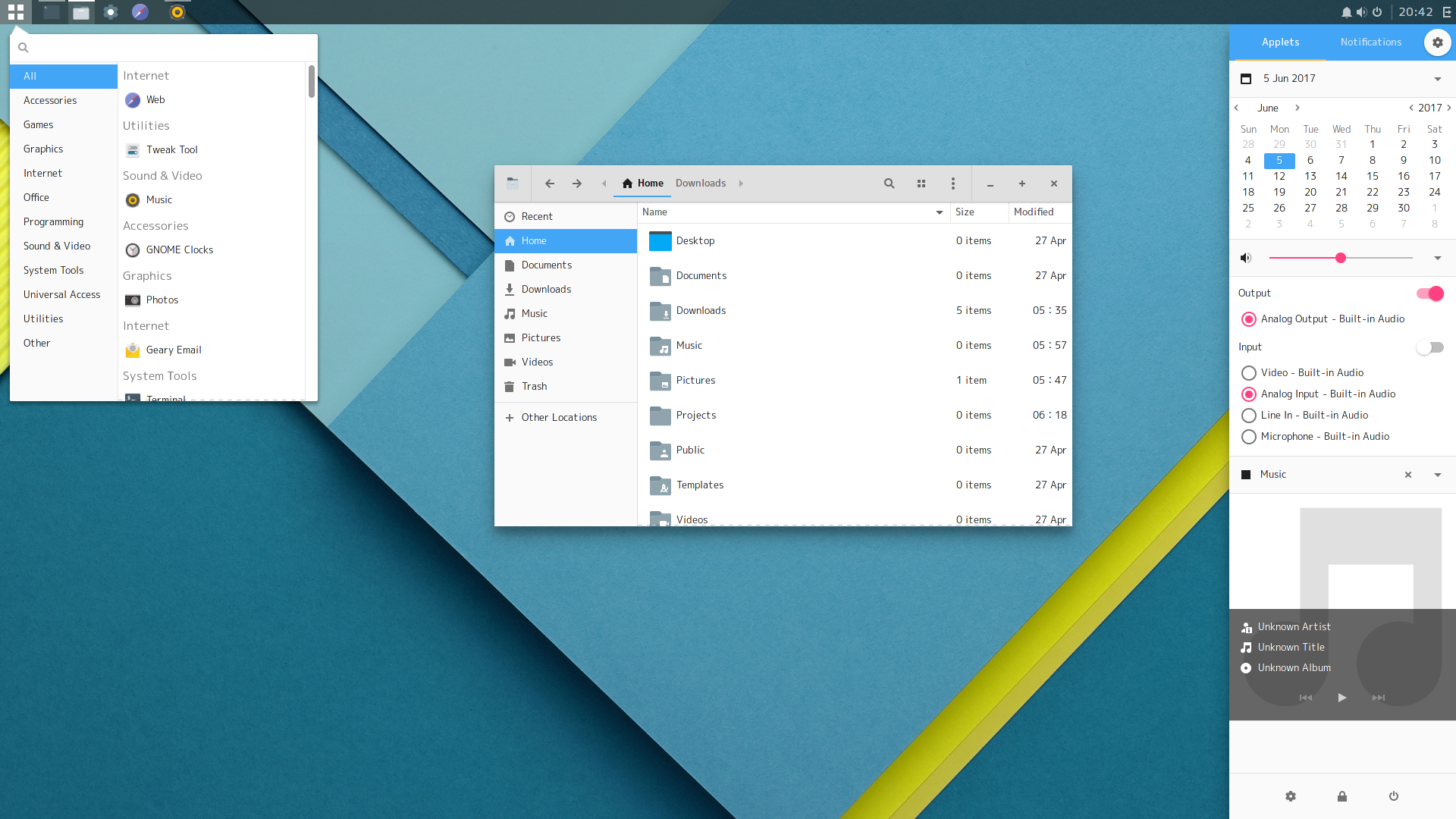The height and width of the screenshot is (819, 1456).
Task: Enable the Input audio toggle
Action: click(x=1429, y=347)
